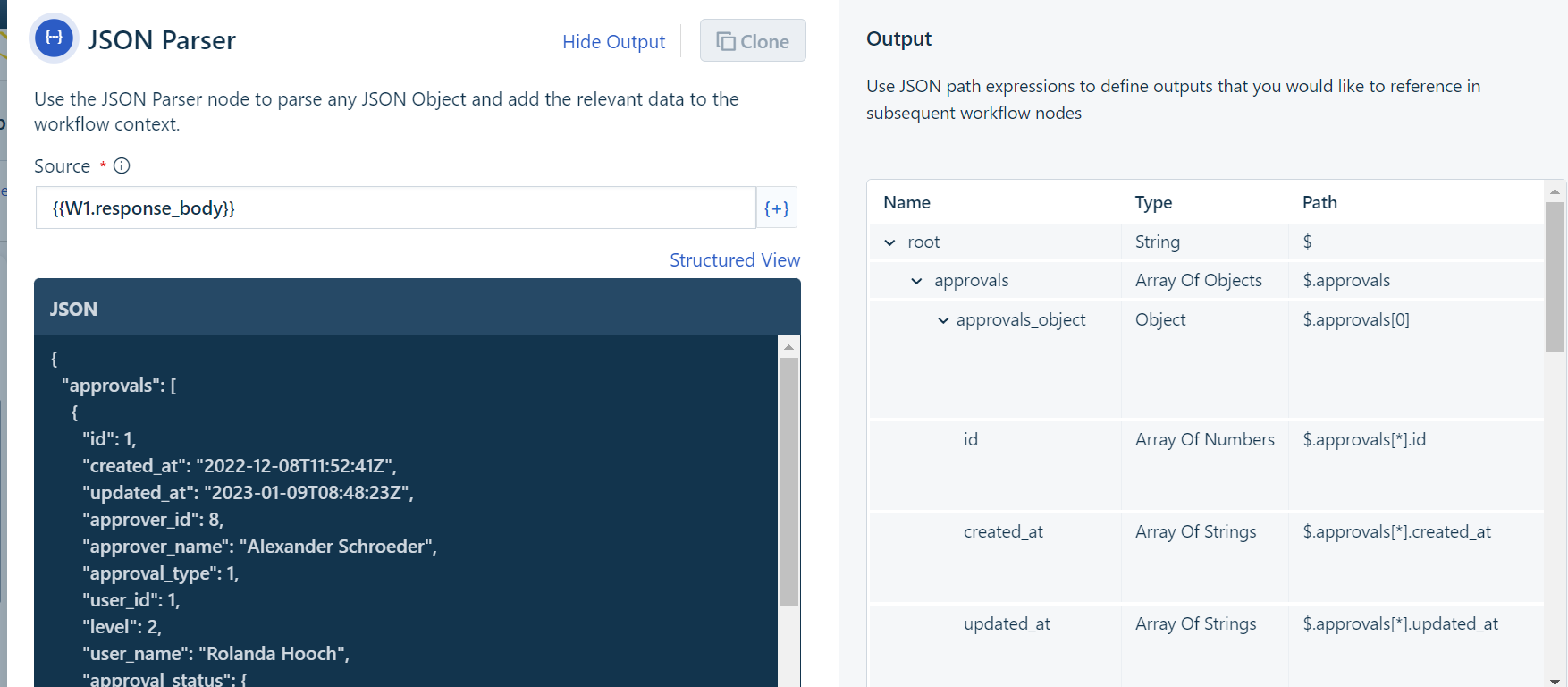This screenshot has height=687, width=1568.
Task: Click the Name column header
Action: (x=906, y=202)
